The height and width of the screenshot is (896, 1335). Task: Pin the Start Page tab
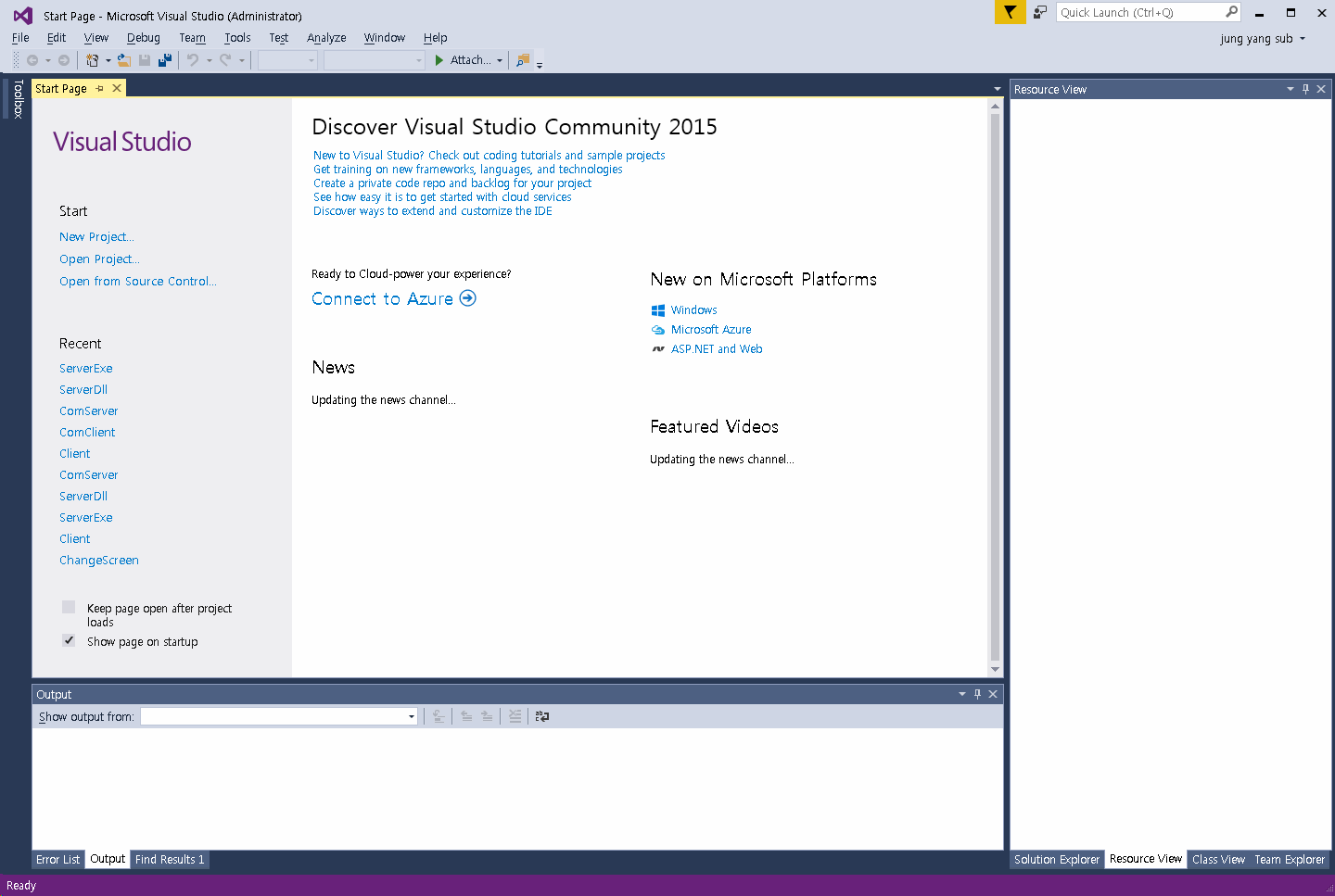point(100,88)
